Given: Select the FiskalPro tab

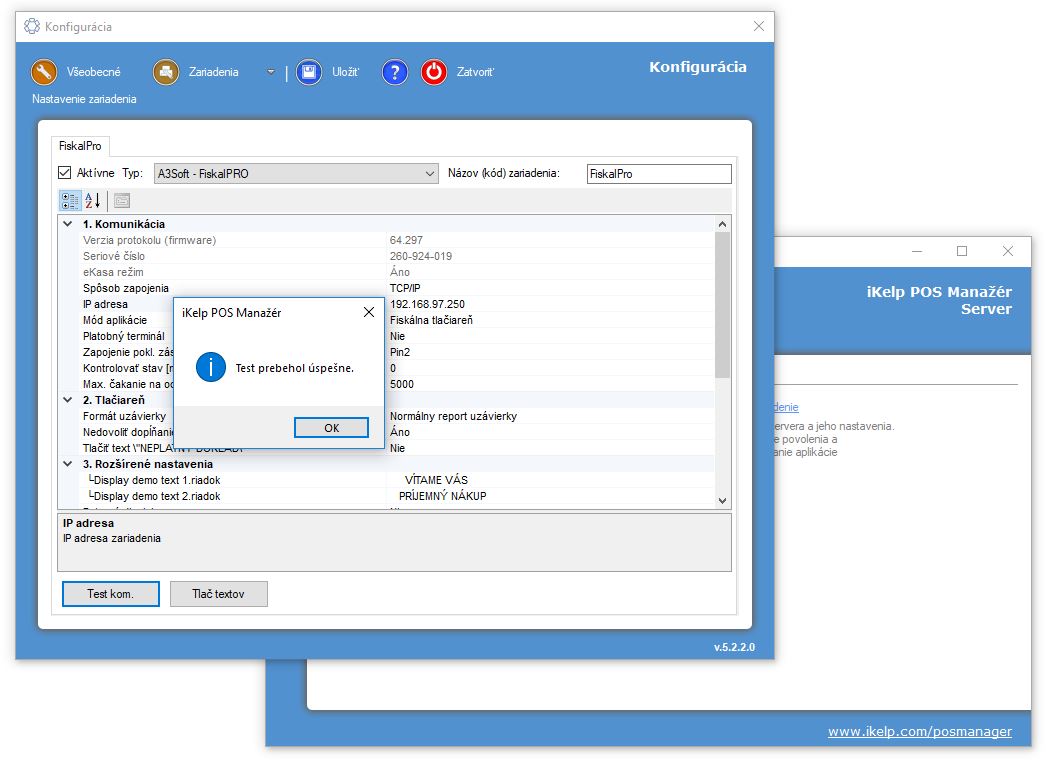Looking at the screenshot, I should 80,146.
